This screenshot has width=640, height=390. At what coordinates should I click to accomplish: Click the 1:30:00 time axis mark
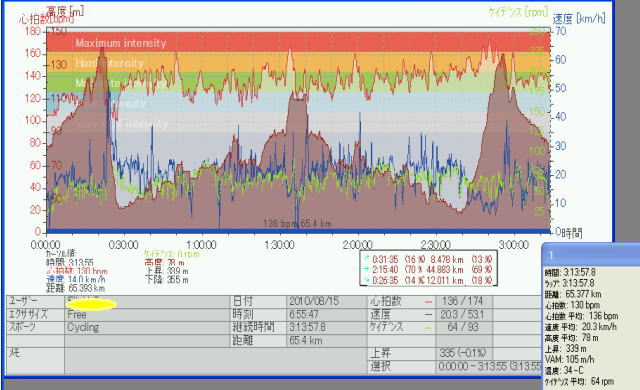point(279,245)
